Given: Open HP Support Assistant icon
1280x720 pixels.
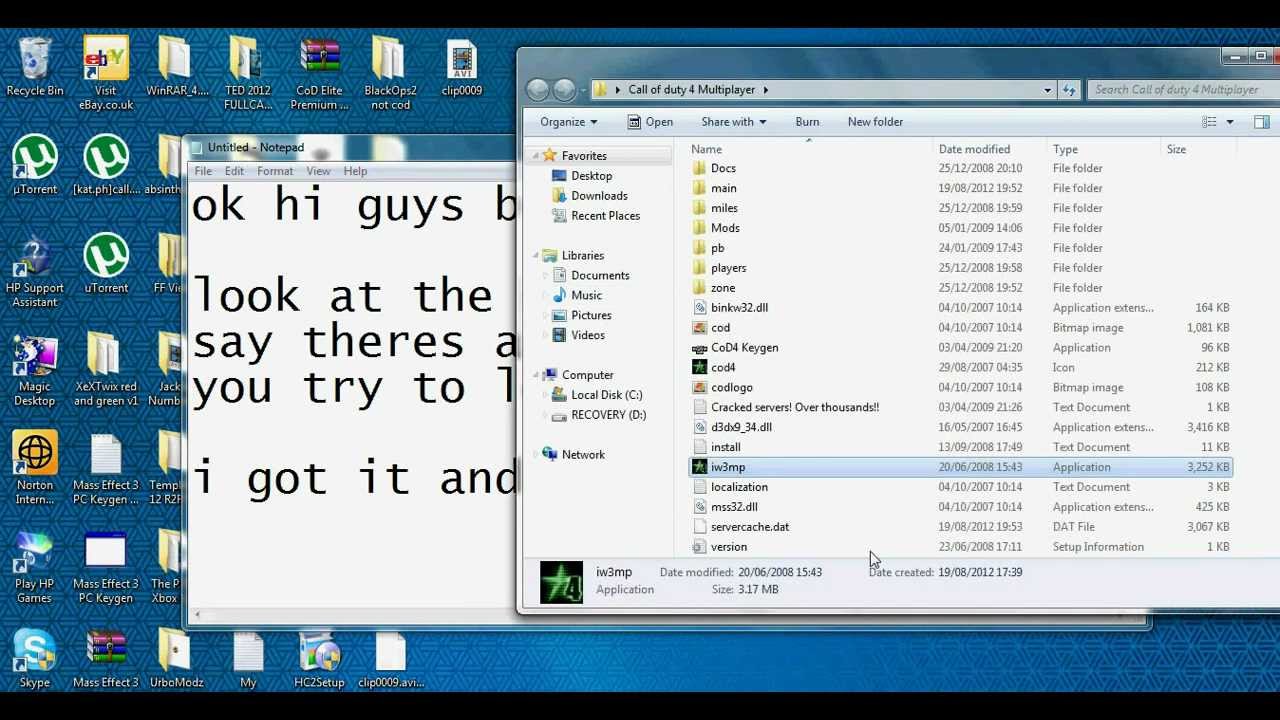Looking at the screenshot, I should point(35,271).
